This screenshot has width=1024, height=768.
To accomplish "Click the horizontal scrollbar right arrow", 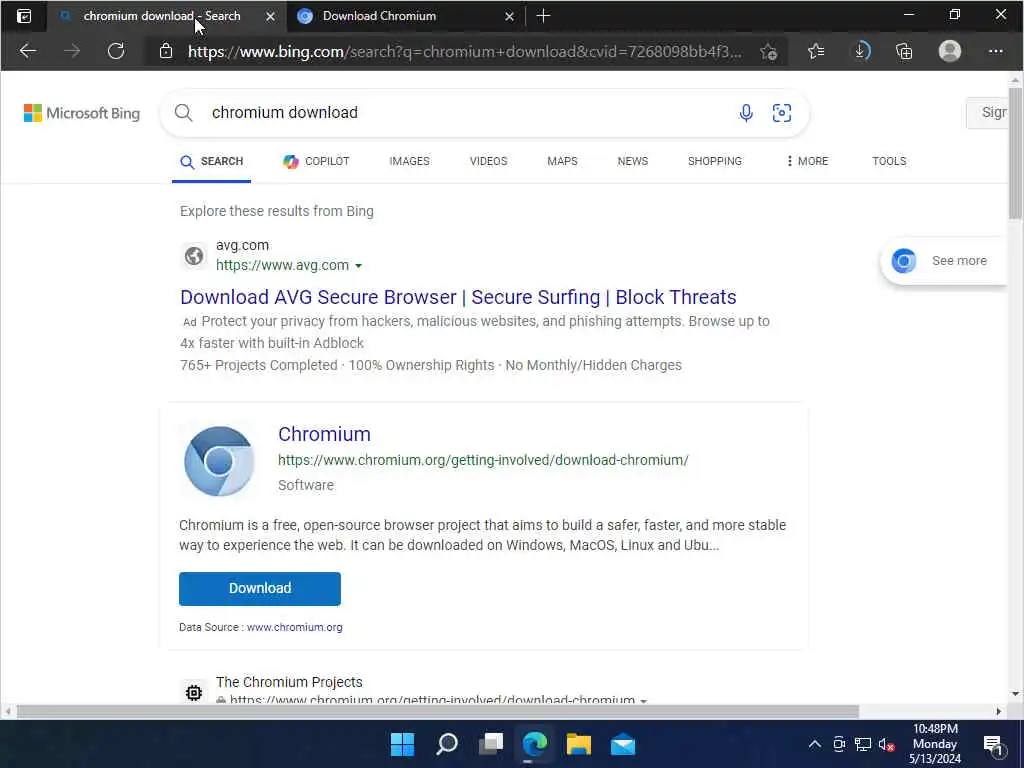I will [x=999, y=711].
